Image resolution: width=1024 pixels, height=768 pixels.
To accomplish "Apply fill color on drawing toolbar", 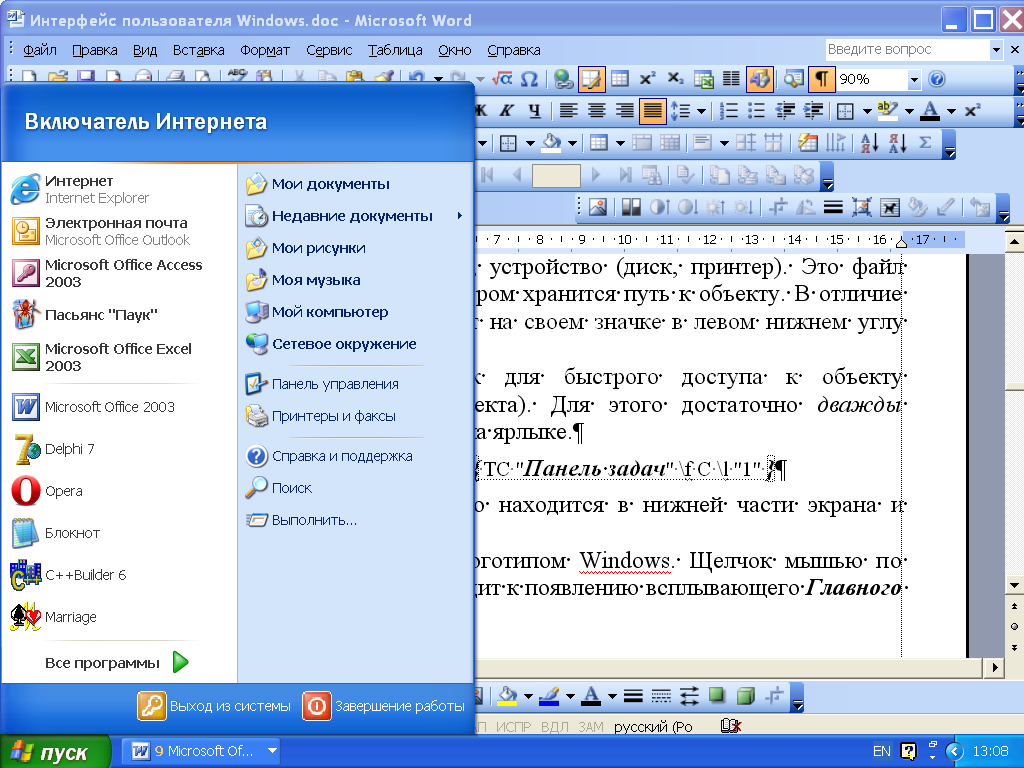I will [x=508, y=696].
